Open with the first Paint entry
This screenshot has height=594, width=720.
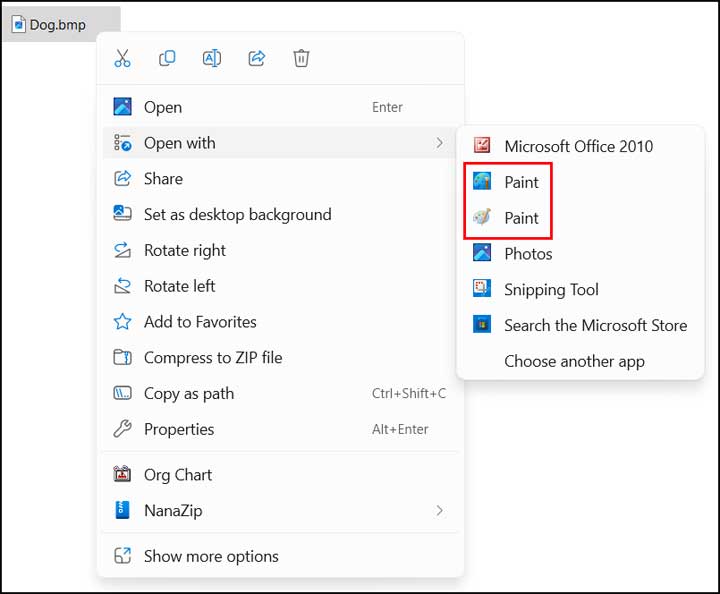pos(580,182)
